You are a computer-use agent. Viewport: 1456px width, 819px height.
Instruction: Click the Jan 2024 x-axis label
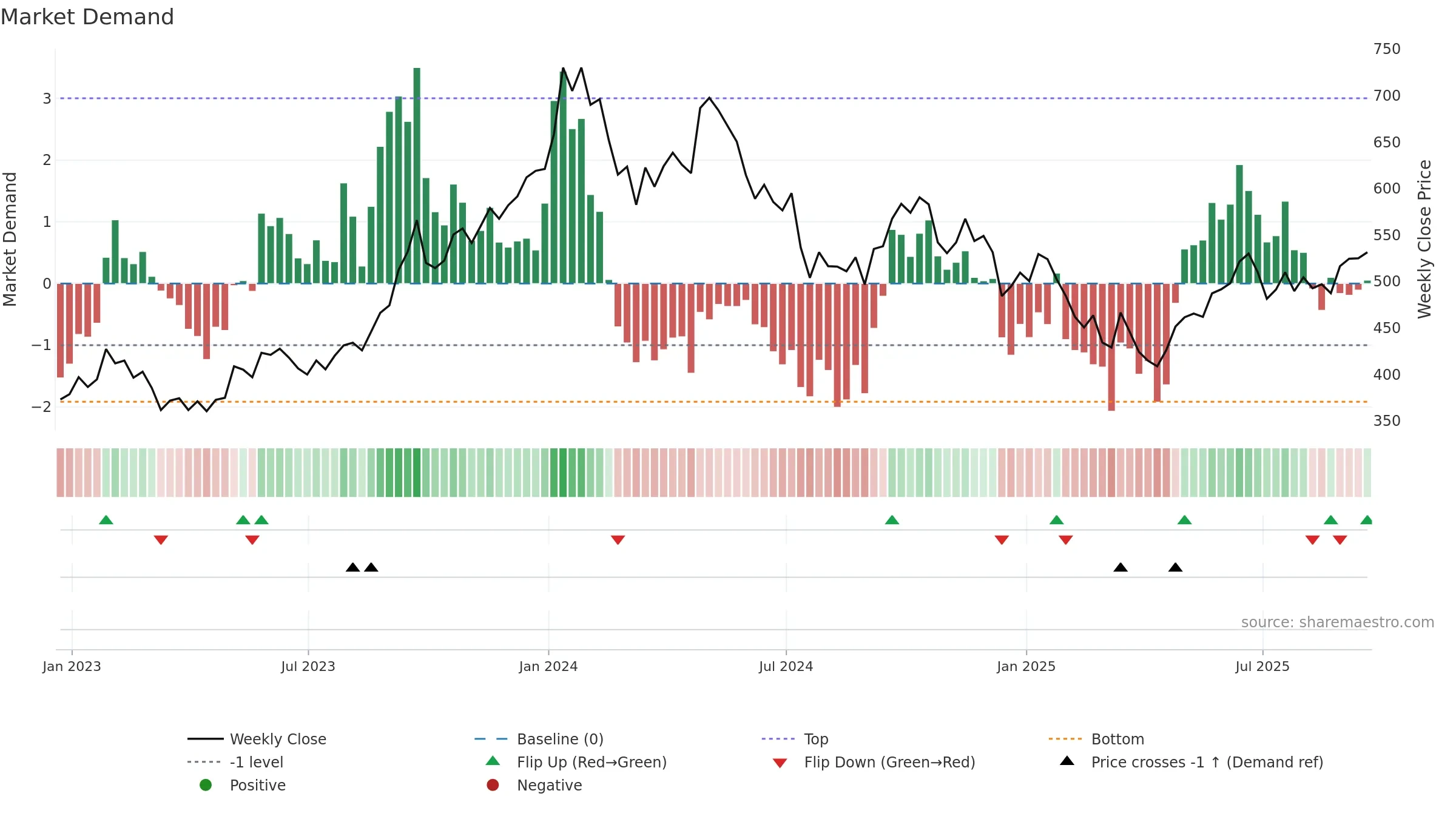coord(548,667)
